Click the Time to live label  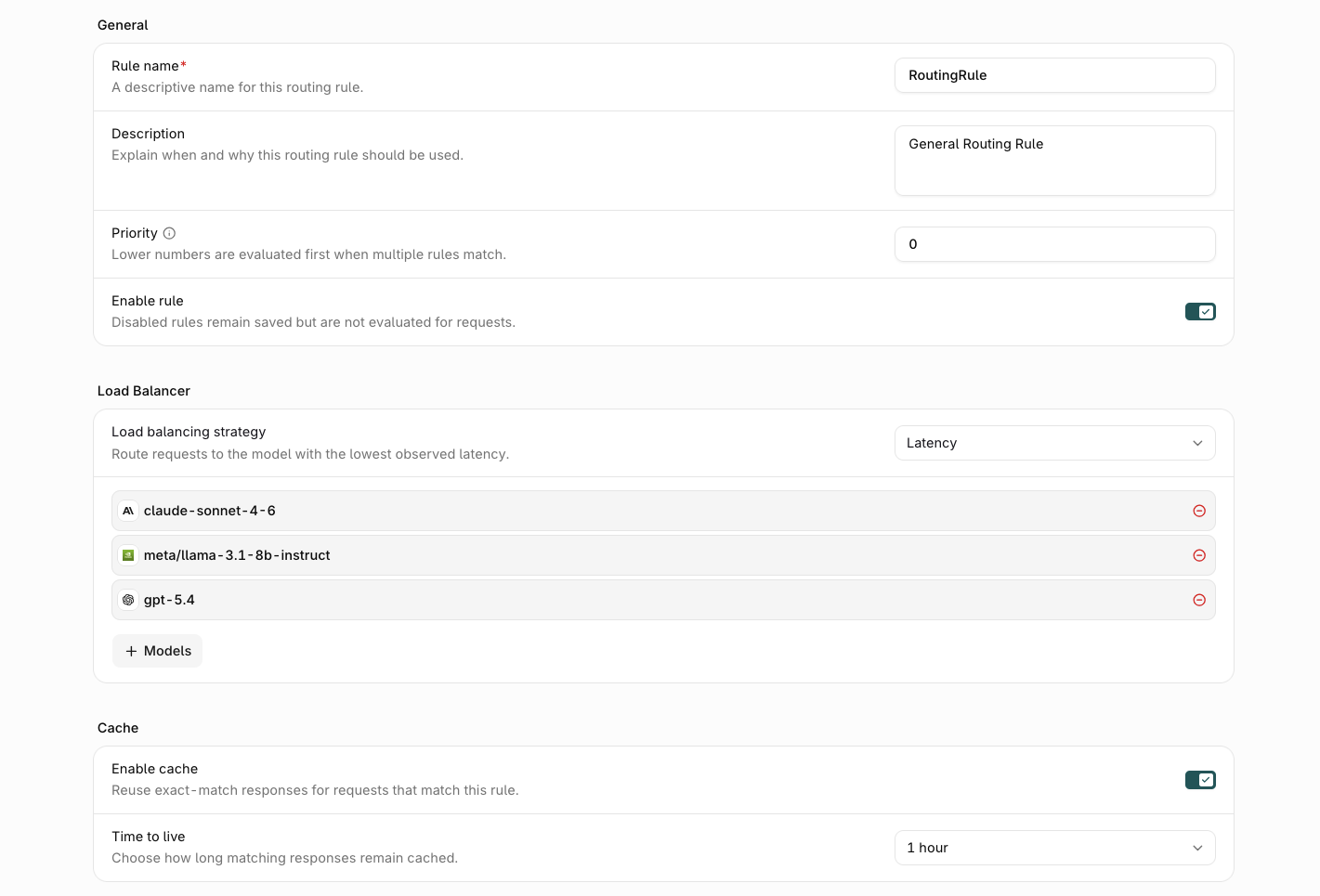click(x=149, y=837)
